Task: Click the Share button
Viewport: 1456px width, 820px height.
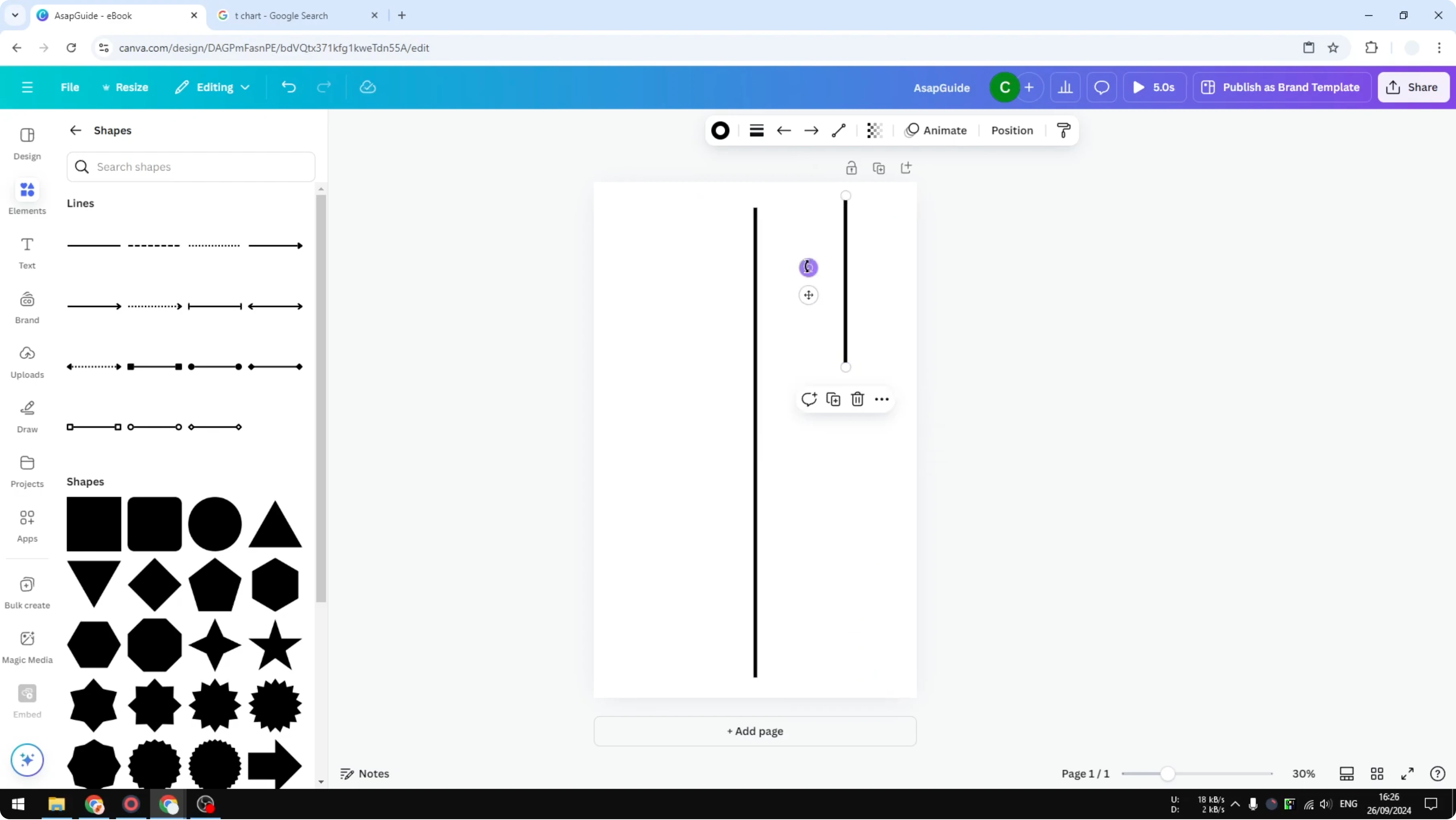Action: 1413,87
